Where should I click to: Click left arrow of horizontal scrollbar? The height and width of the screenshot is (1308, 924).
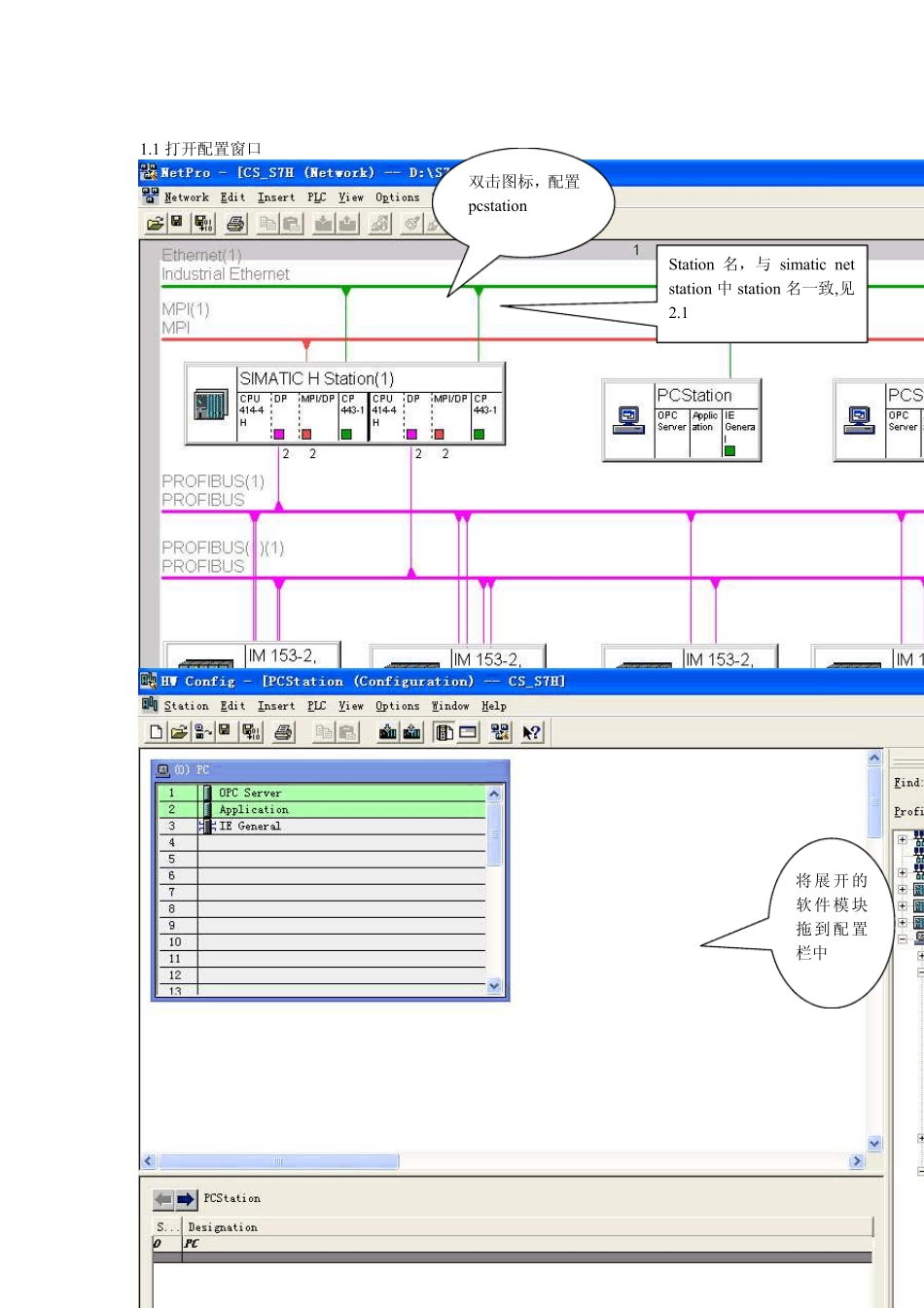[x=149, y=1161]
